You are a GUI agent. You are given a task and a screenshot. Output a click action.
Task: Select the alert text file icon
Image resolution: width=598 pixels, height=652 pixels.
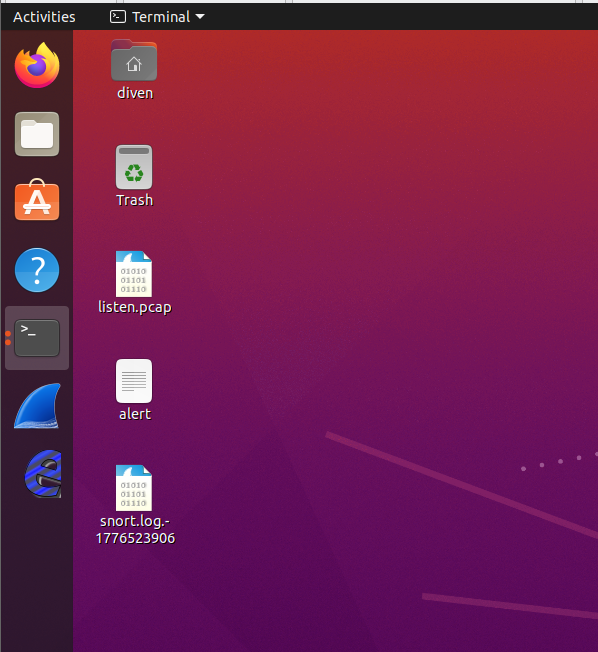click(x=134, y=381)
